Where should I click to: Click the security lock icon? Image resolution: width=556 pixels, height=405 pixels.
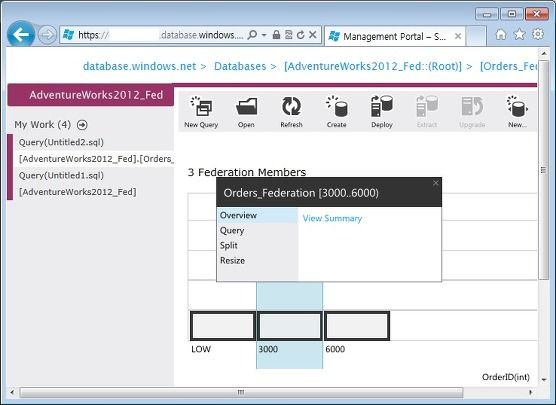click(276, 35)
